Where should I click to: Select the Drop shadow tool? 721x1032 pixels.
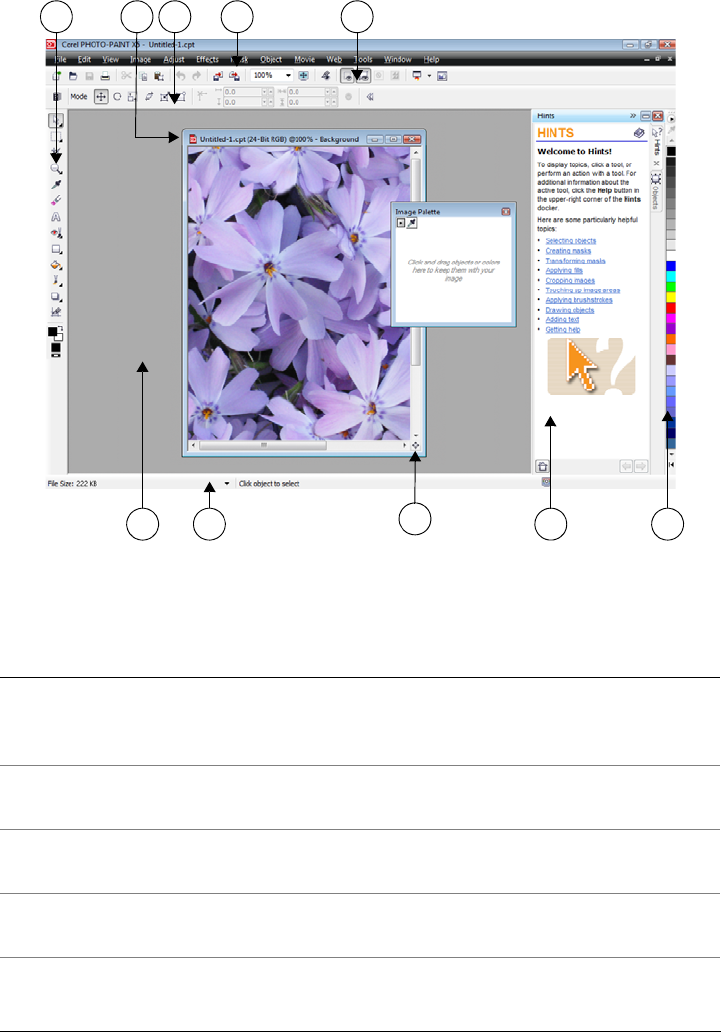tap(56, 297)
